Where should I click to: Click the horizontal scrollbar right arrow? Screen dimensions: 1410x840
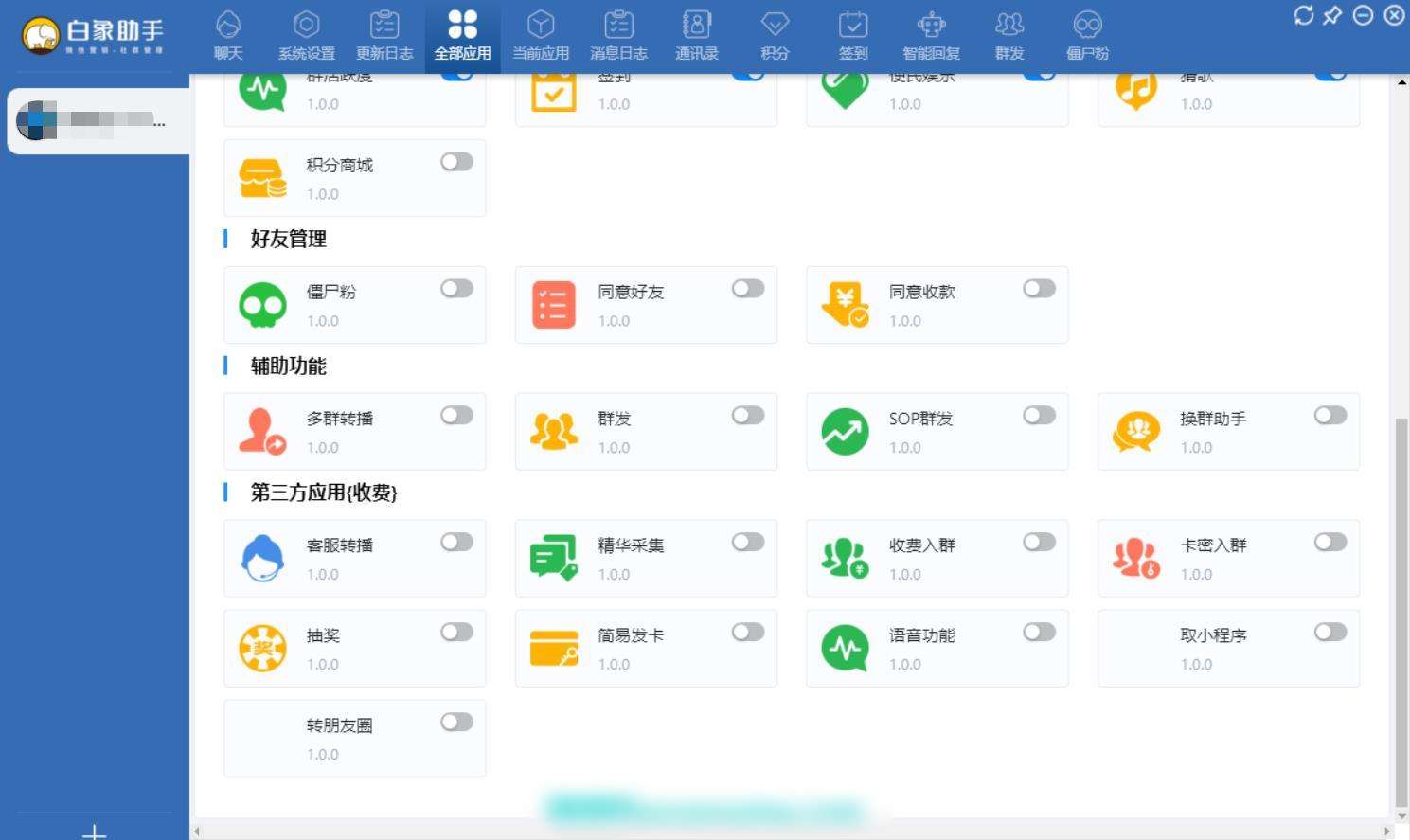(x=1387, y=831)
